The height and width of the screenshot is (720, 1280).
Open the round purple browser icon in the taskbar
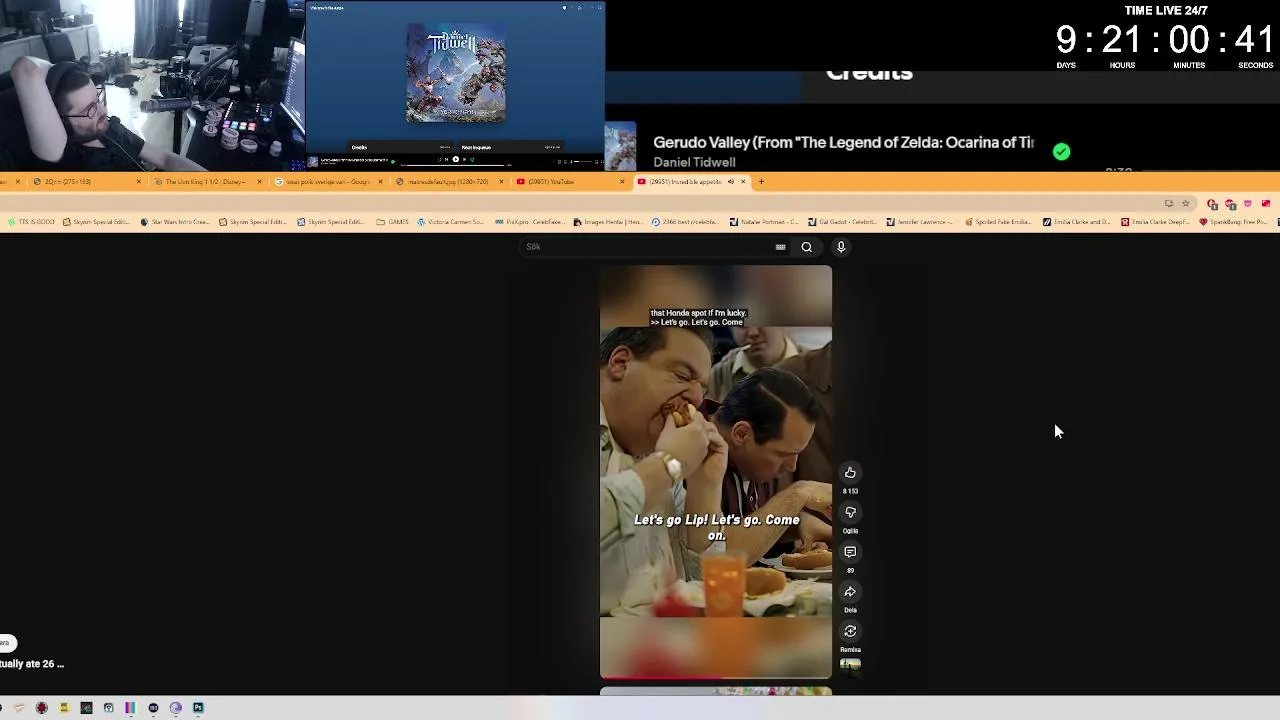[175, 708]
